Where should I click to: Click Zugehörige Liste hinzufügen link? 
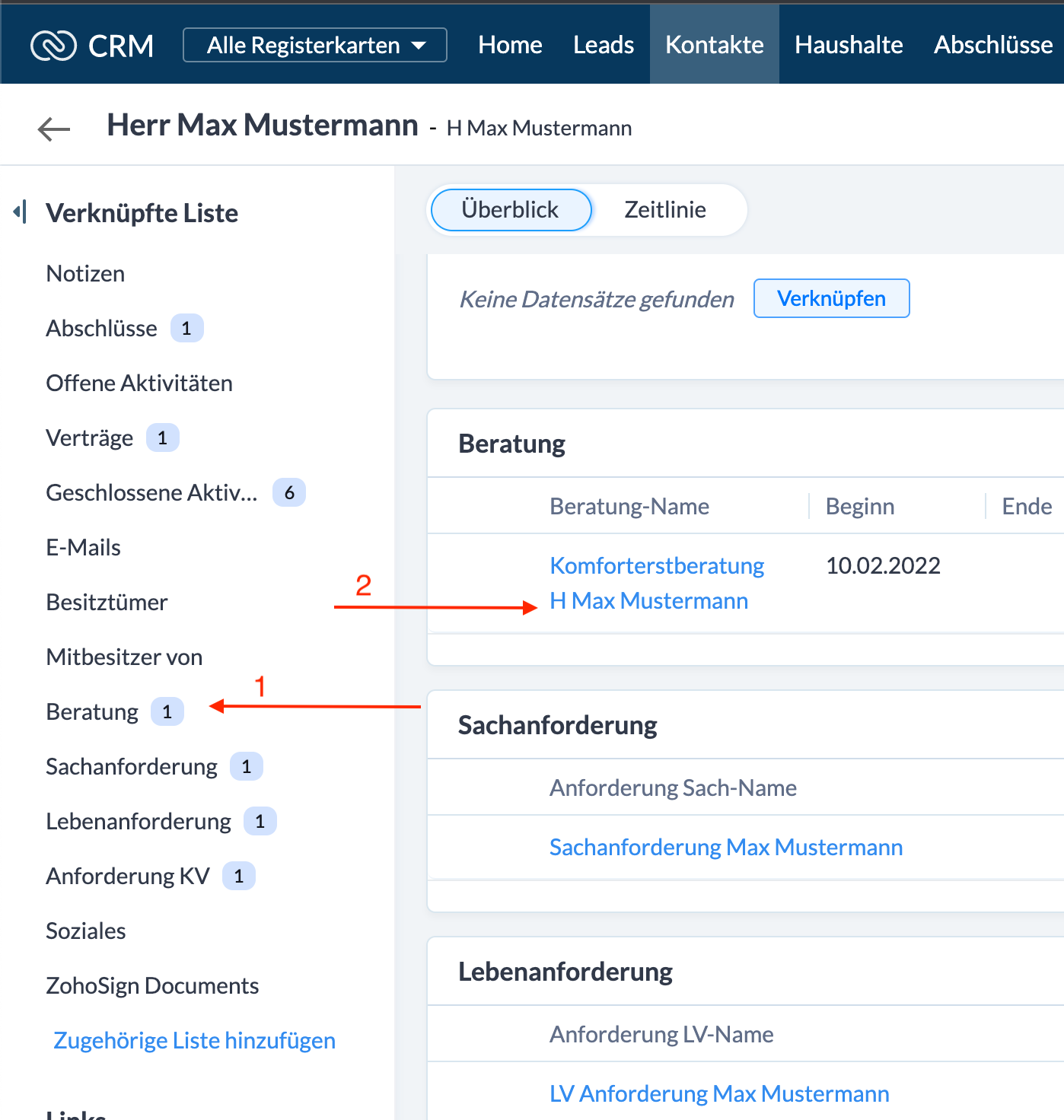point(194,1040)
